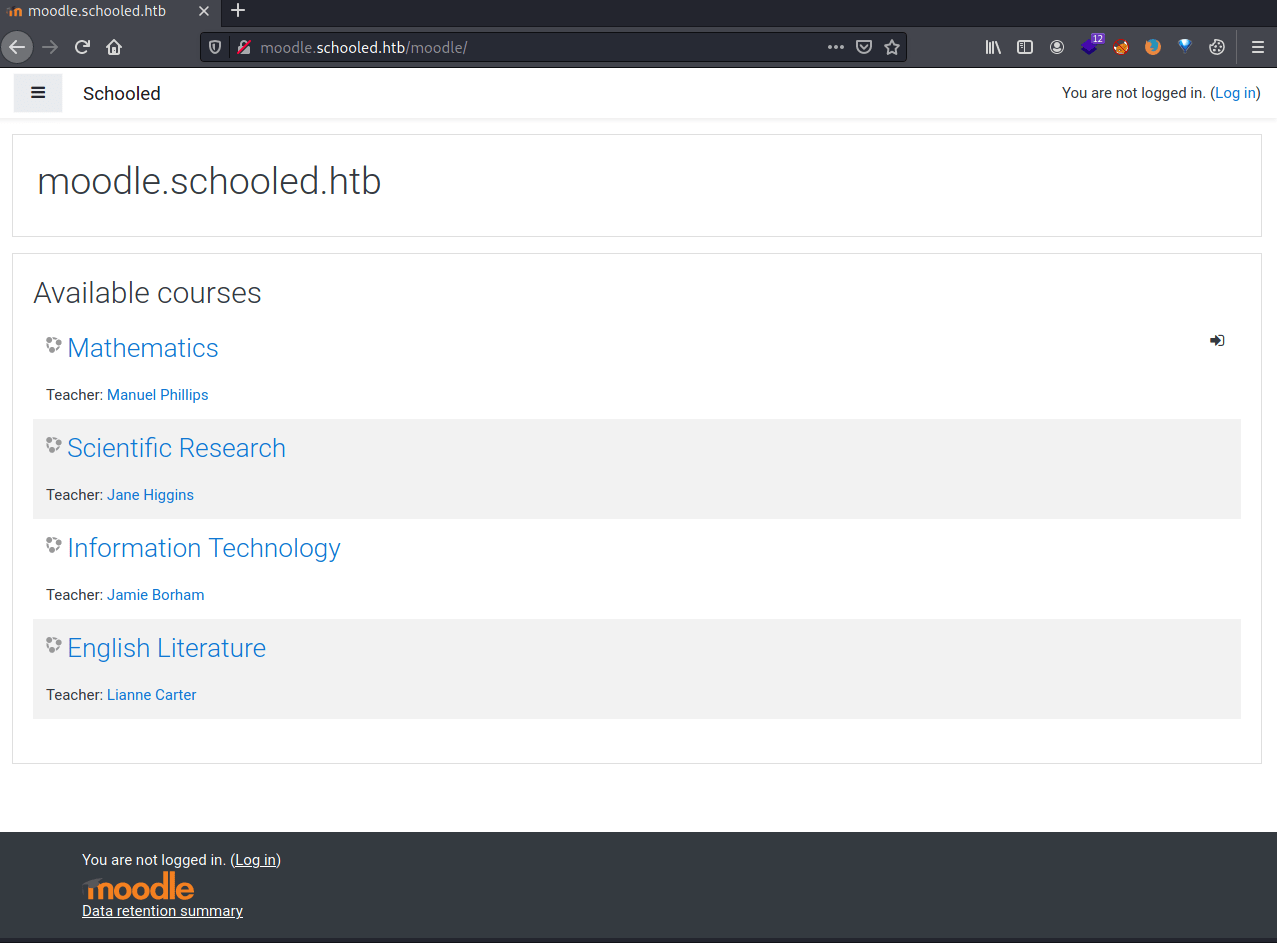Select the moodle.schooled.htb browser tab
This screenshot has height=943, width=1277.
110,12
